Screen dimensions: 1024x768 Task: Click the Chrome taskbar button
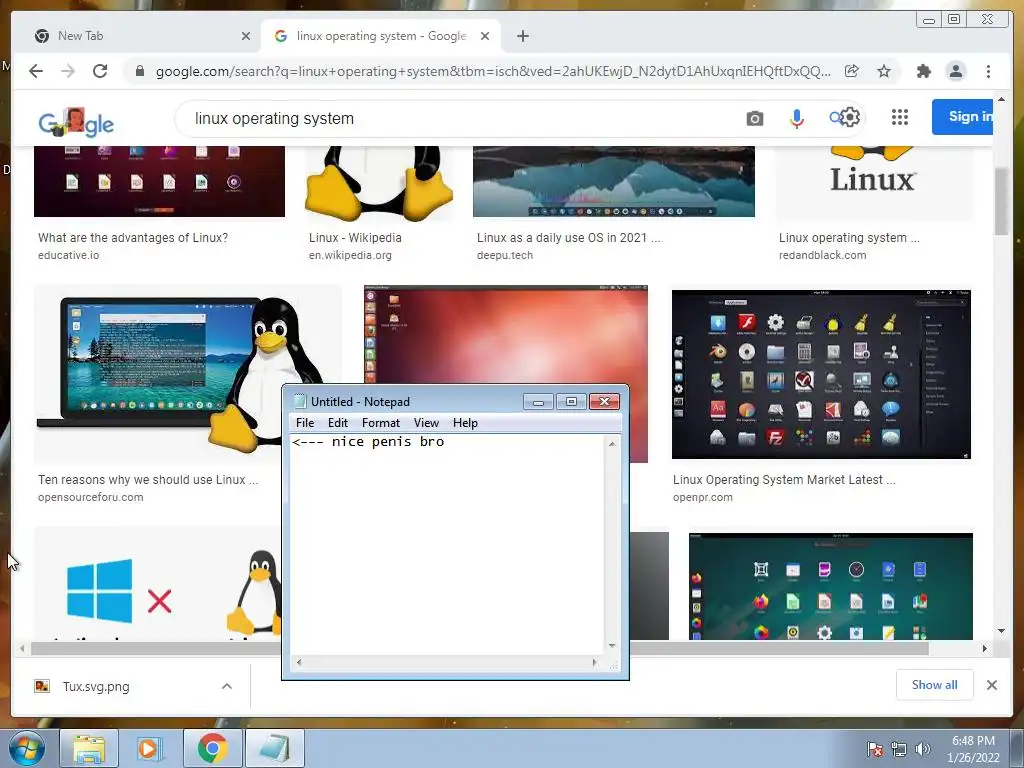[212, 748]
